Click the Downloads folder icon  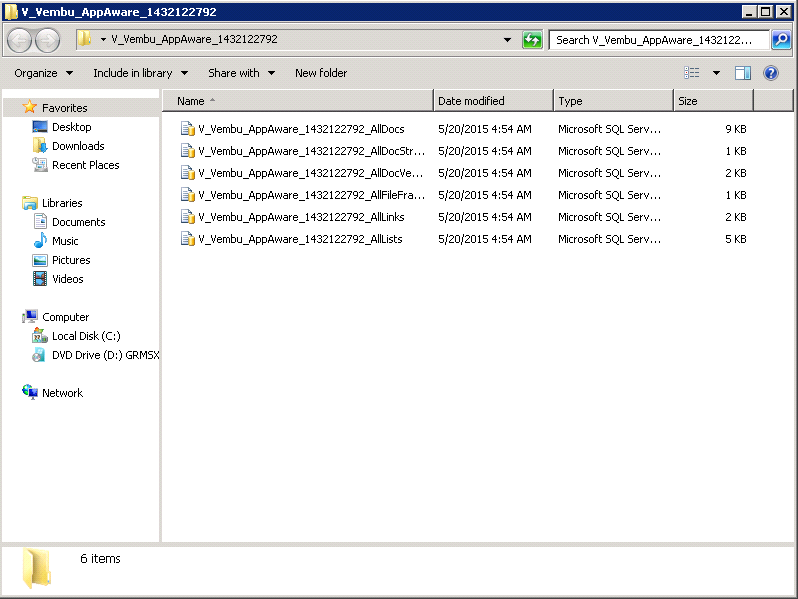click(40, 146)
